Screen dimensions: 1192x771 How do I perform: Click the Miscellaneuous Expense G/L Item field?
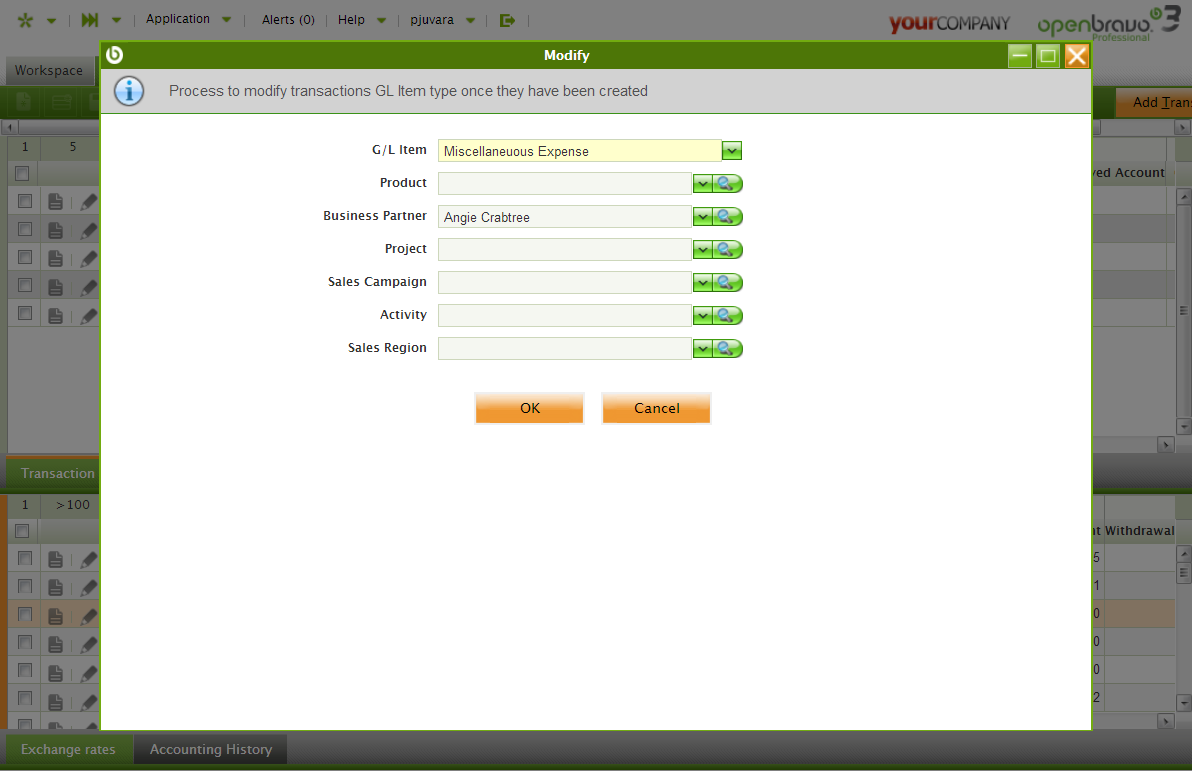579,151
